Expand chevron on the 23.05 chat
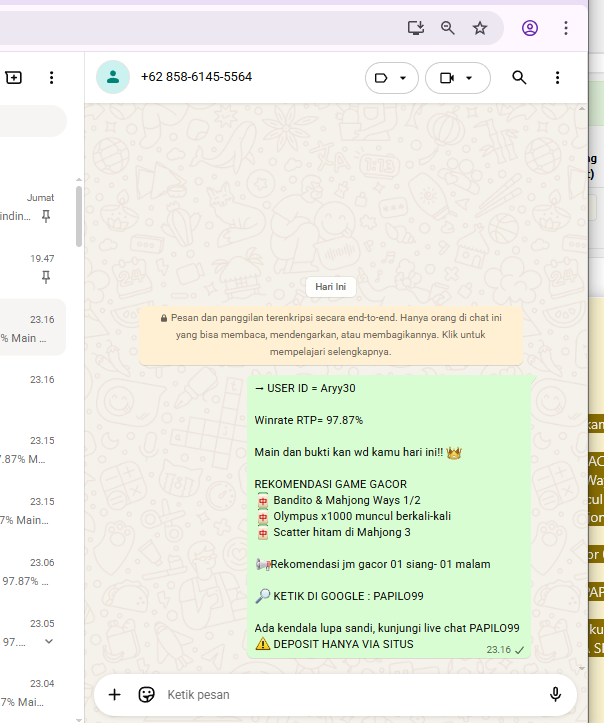Viewport: 604px width, 723px height. (x=49, y=641)
